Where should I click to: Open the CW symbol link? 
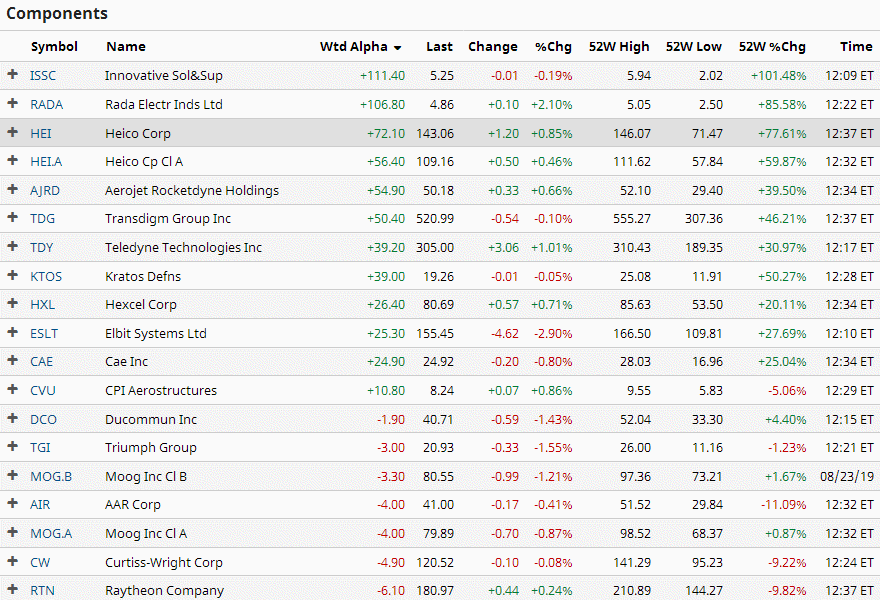coord(40,562)
